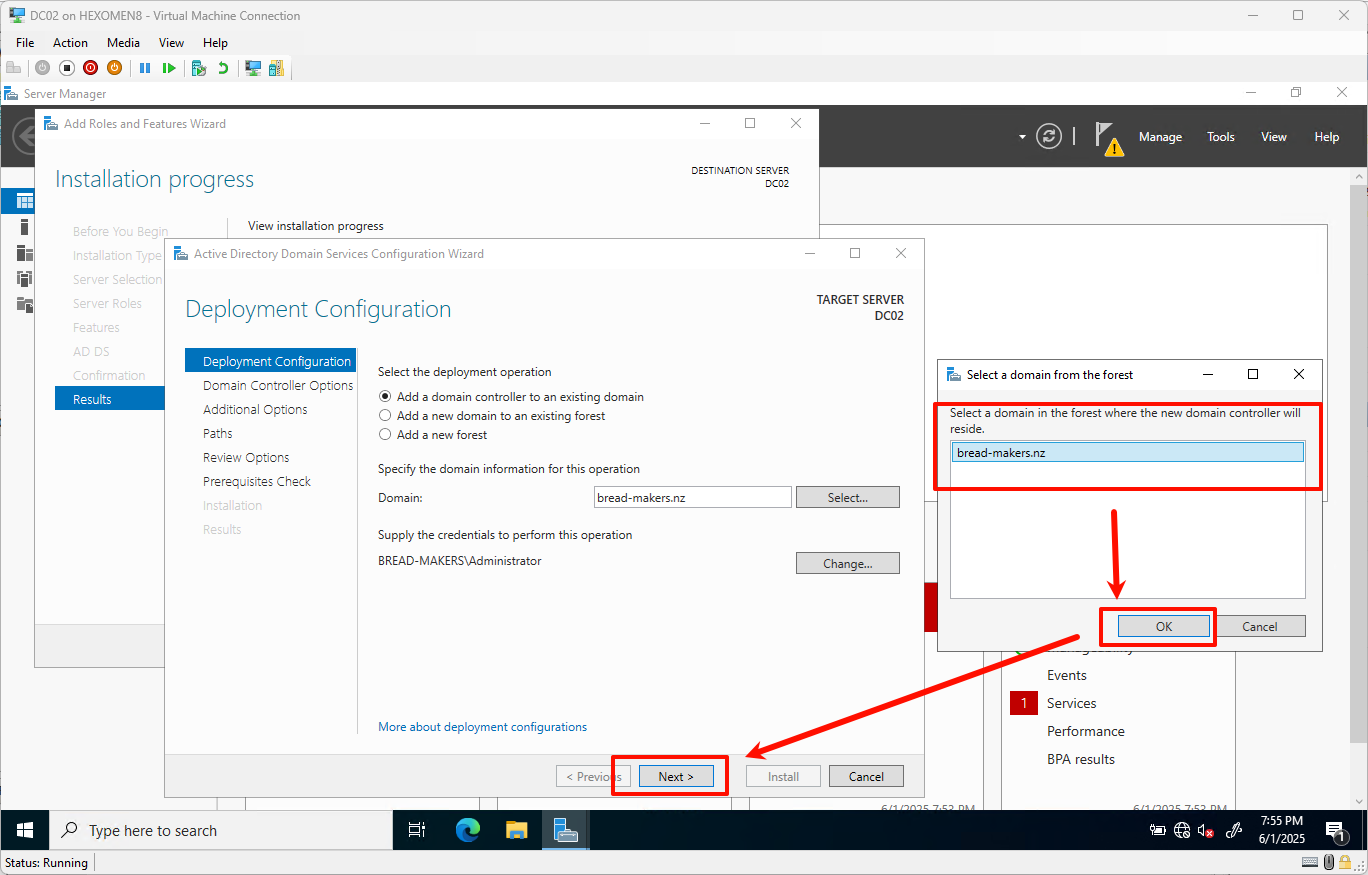Open the notifications flag with warning
Image resolution: width=1368 pixels, height=875 pixels.
point(1109,138)
